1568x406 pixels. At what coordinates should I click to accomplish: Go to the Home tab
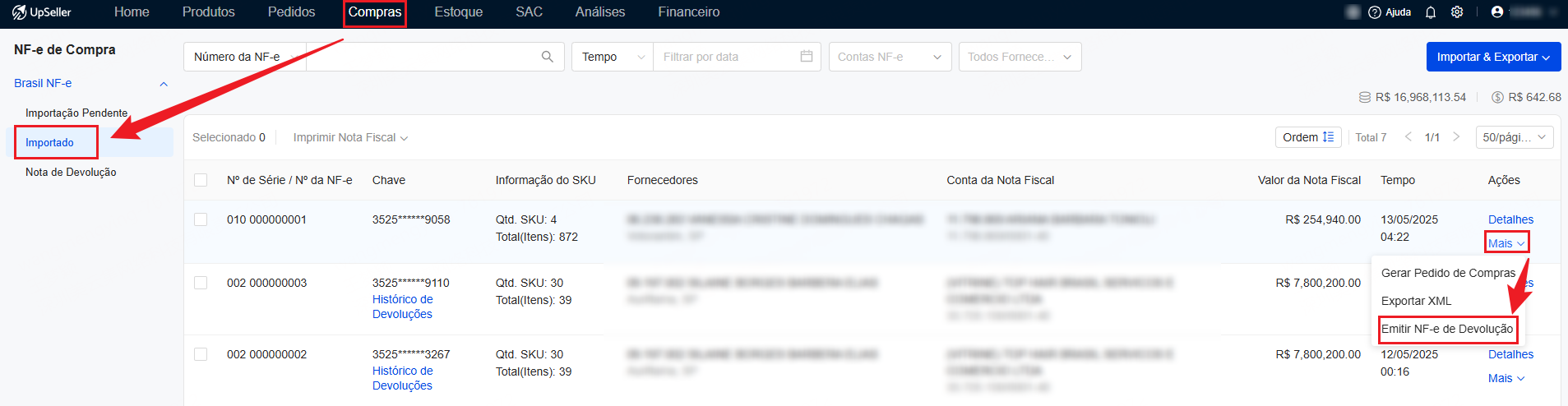pyautogui.click(x=132, y=12)
